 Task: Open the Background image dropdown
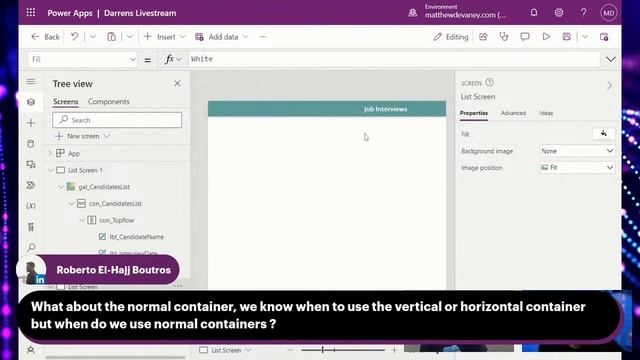click(x=577, y=151)
